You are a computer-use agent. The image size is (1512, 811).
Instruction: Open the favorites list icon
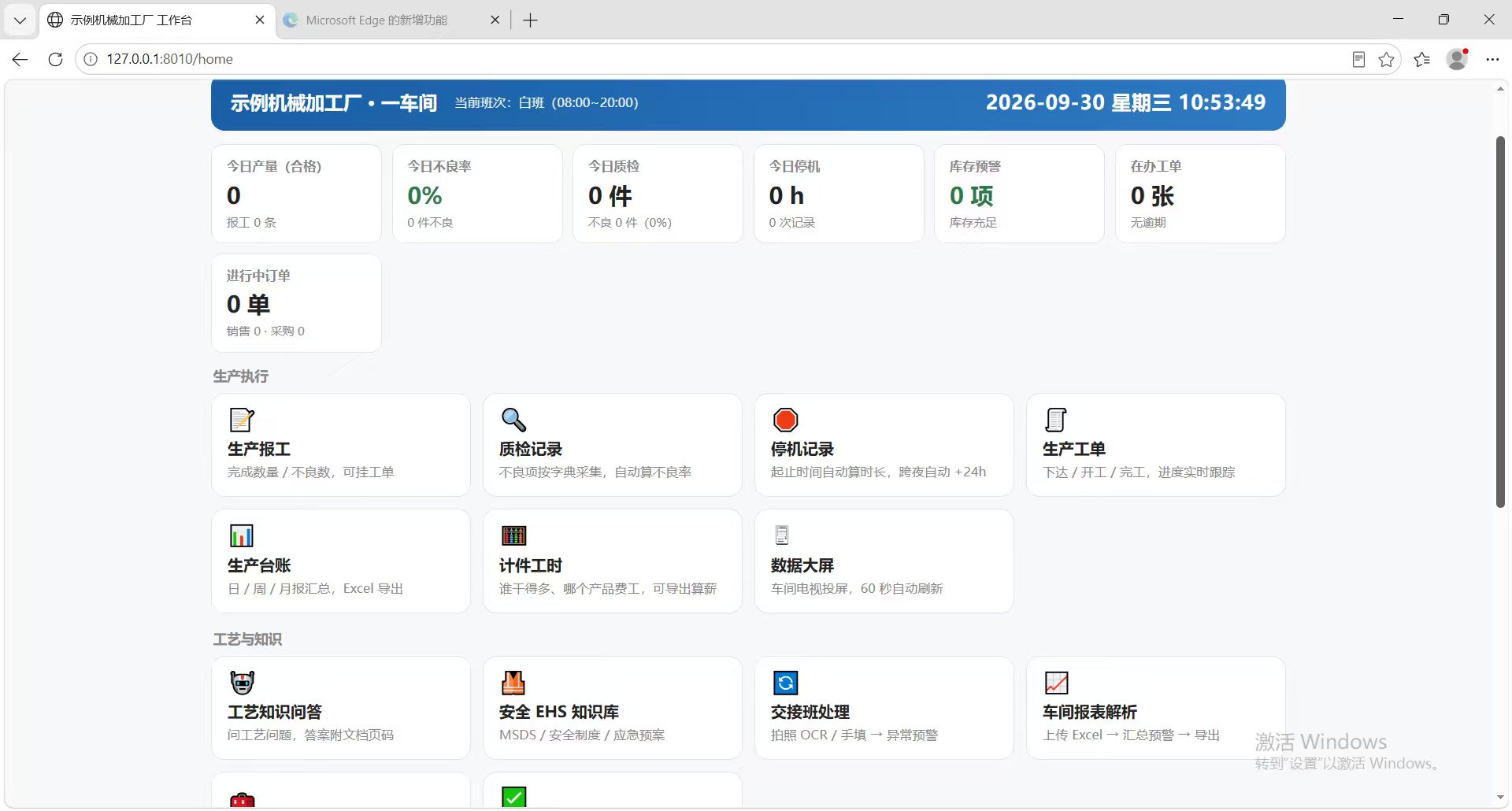[1422, 59]
